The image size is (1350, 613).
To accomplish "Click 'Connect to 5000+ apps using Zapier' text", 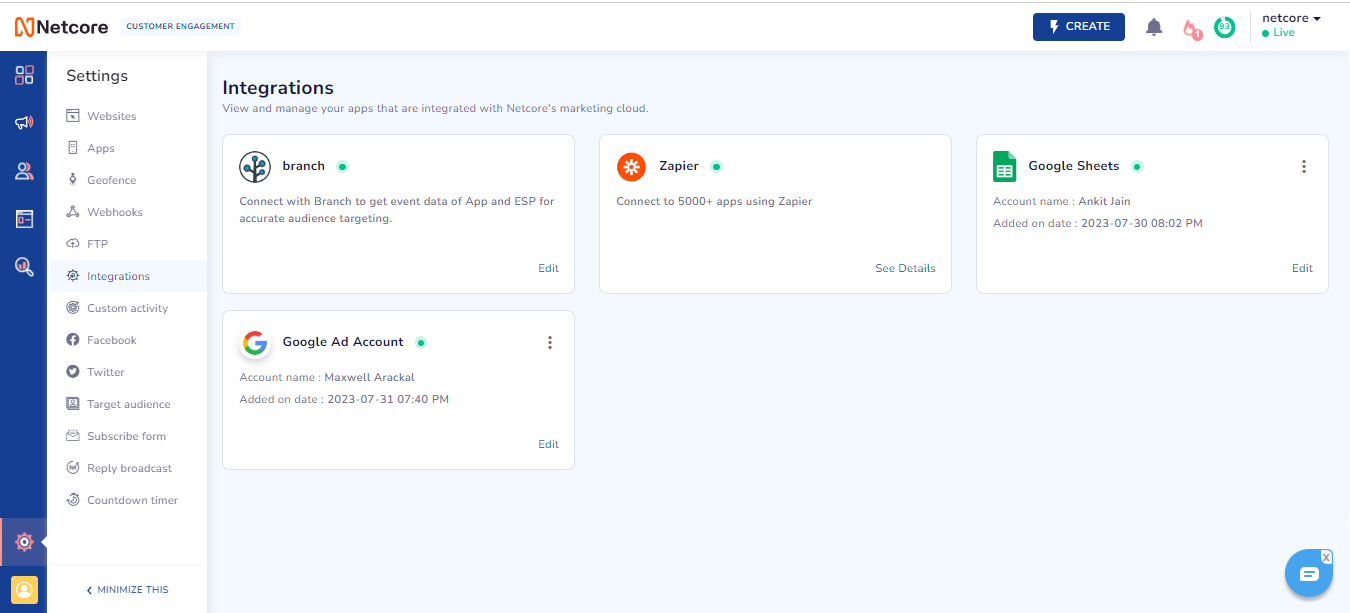I will (x=714, y=201).
